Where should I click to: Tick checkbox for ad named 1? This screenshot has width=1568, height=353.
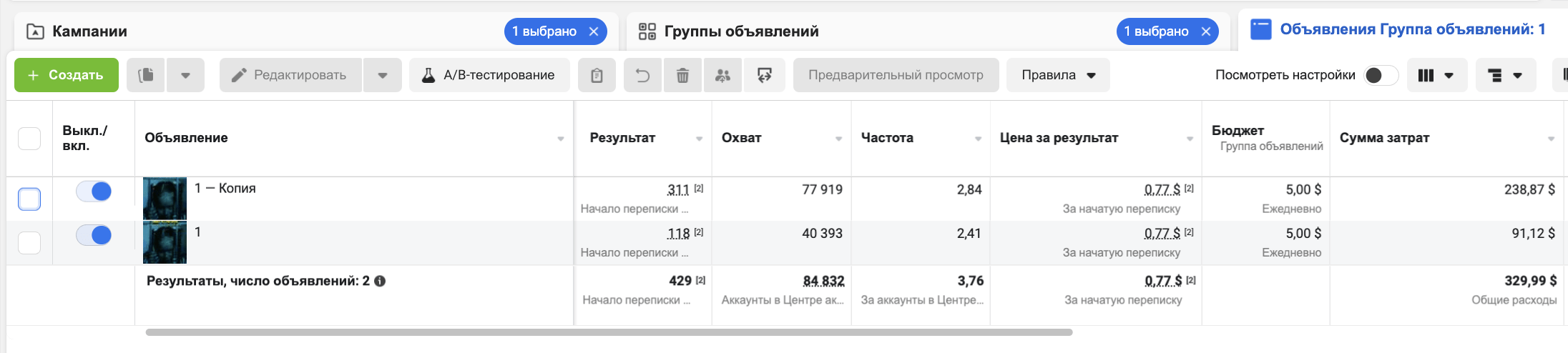tap(29, 243)
